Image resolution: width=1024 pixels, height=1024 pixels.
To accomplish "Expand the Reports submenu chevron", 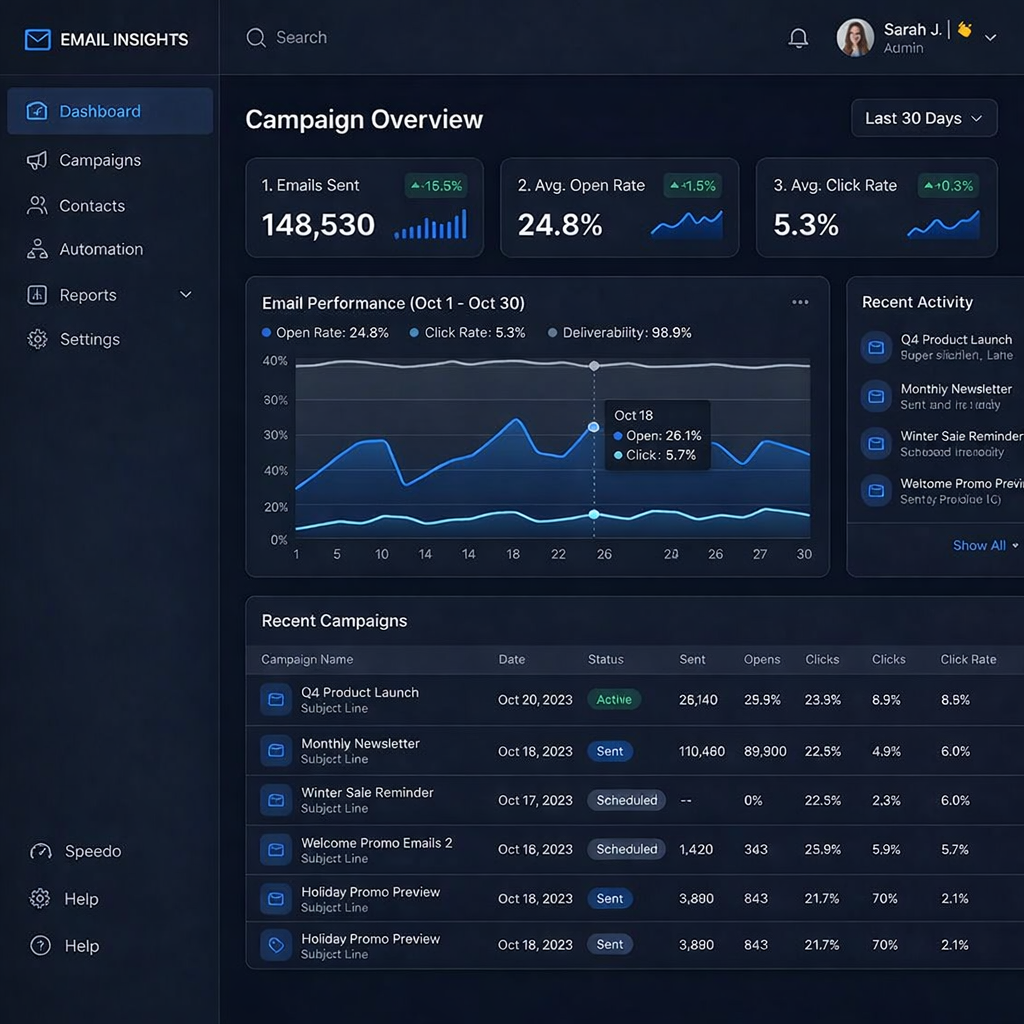I will 185,295.
